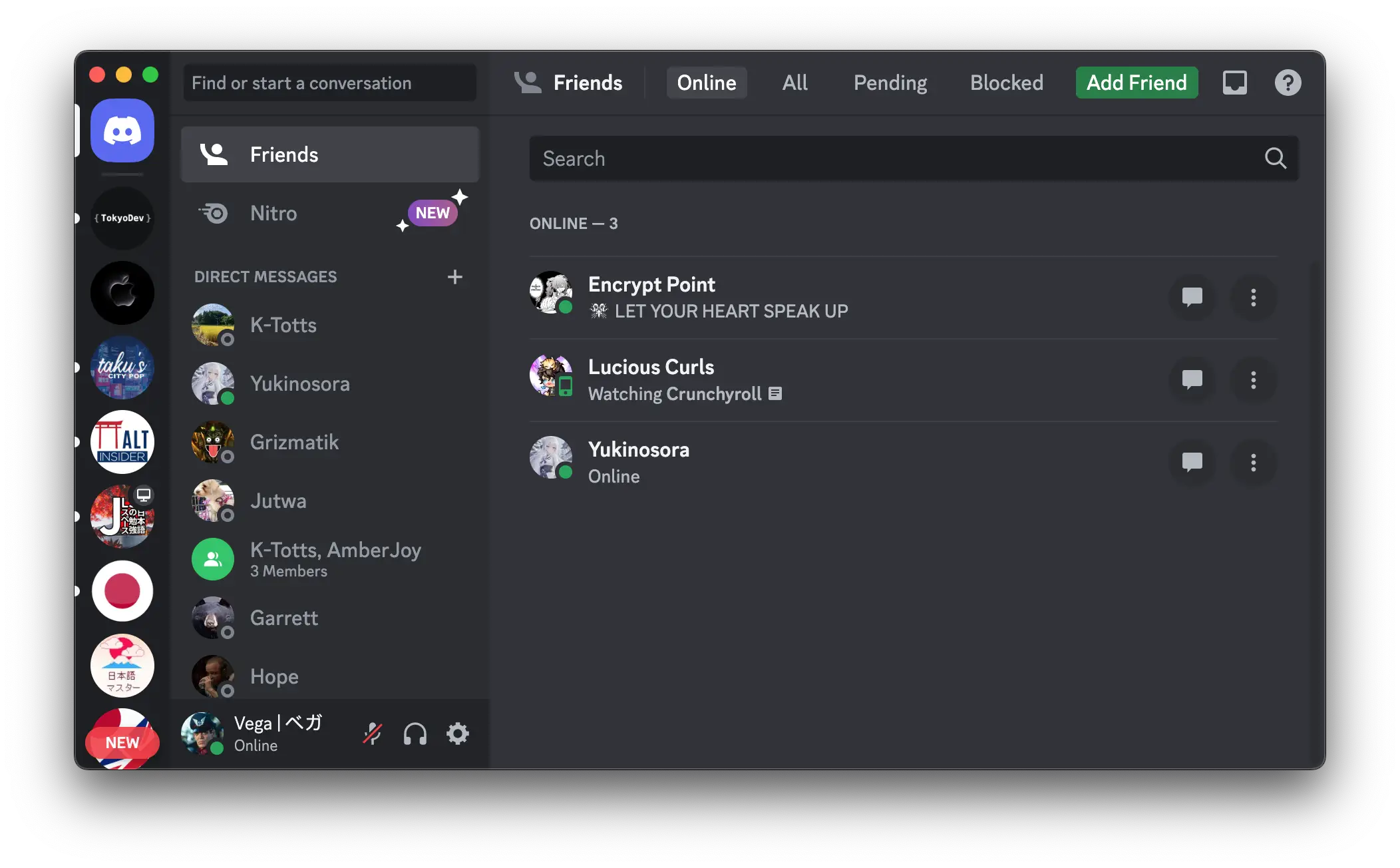Viewport: 1400px width, 868px height.
Task: Open more options menu for Yukinosora
Action: [x=1253, y=462]
